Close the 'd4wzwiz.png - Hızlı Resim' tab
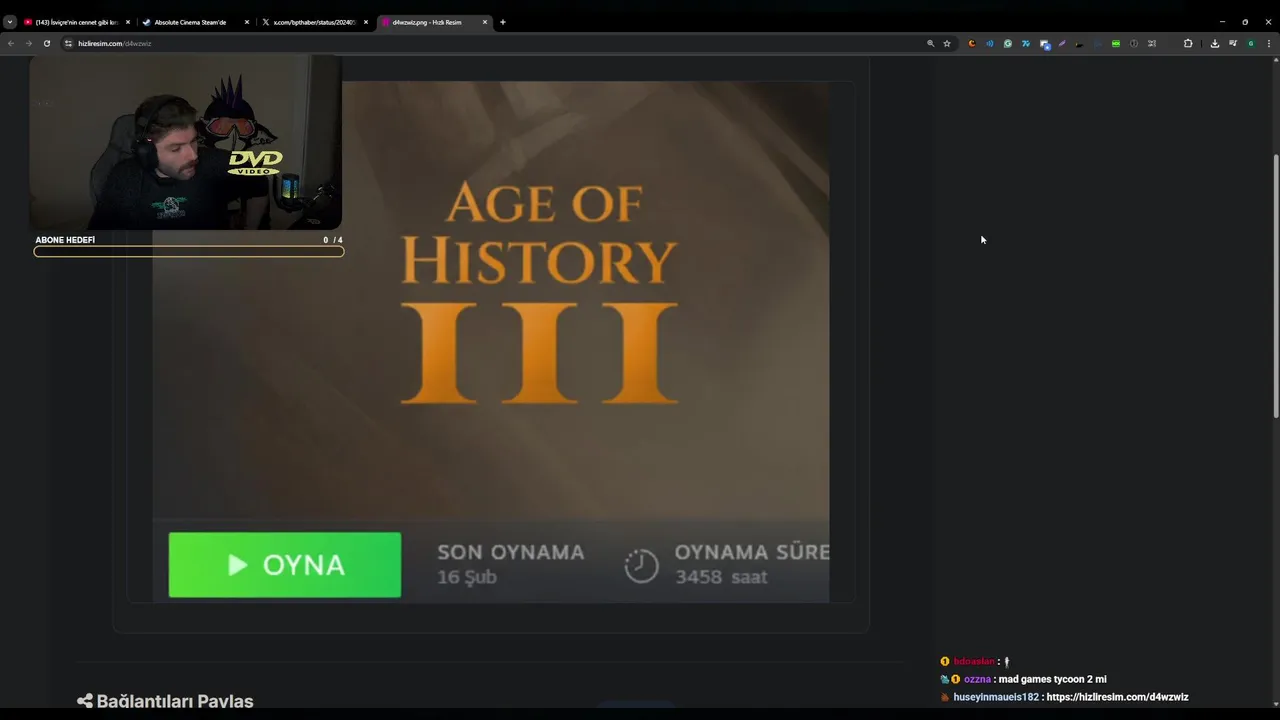 [x=485, y=22]
